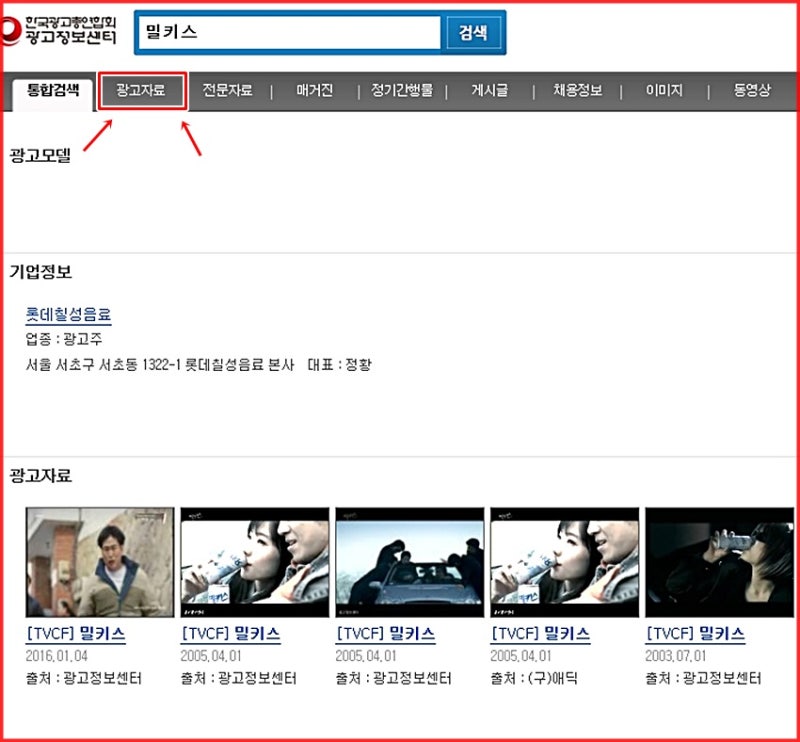
Task: Click the 출처 : (구)애딕 source text
Action: [534, 679]
